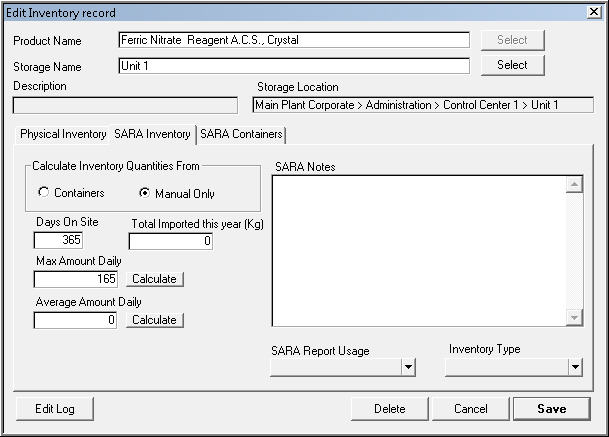The height and width of the screenshot is (437, 609).
Task: Focus the Total Imported this year field
Action: coord(171,241)
